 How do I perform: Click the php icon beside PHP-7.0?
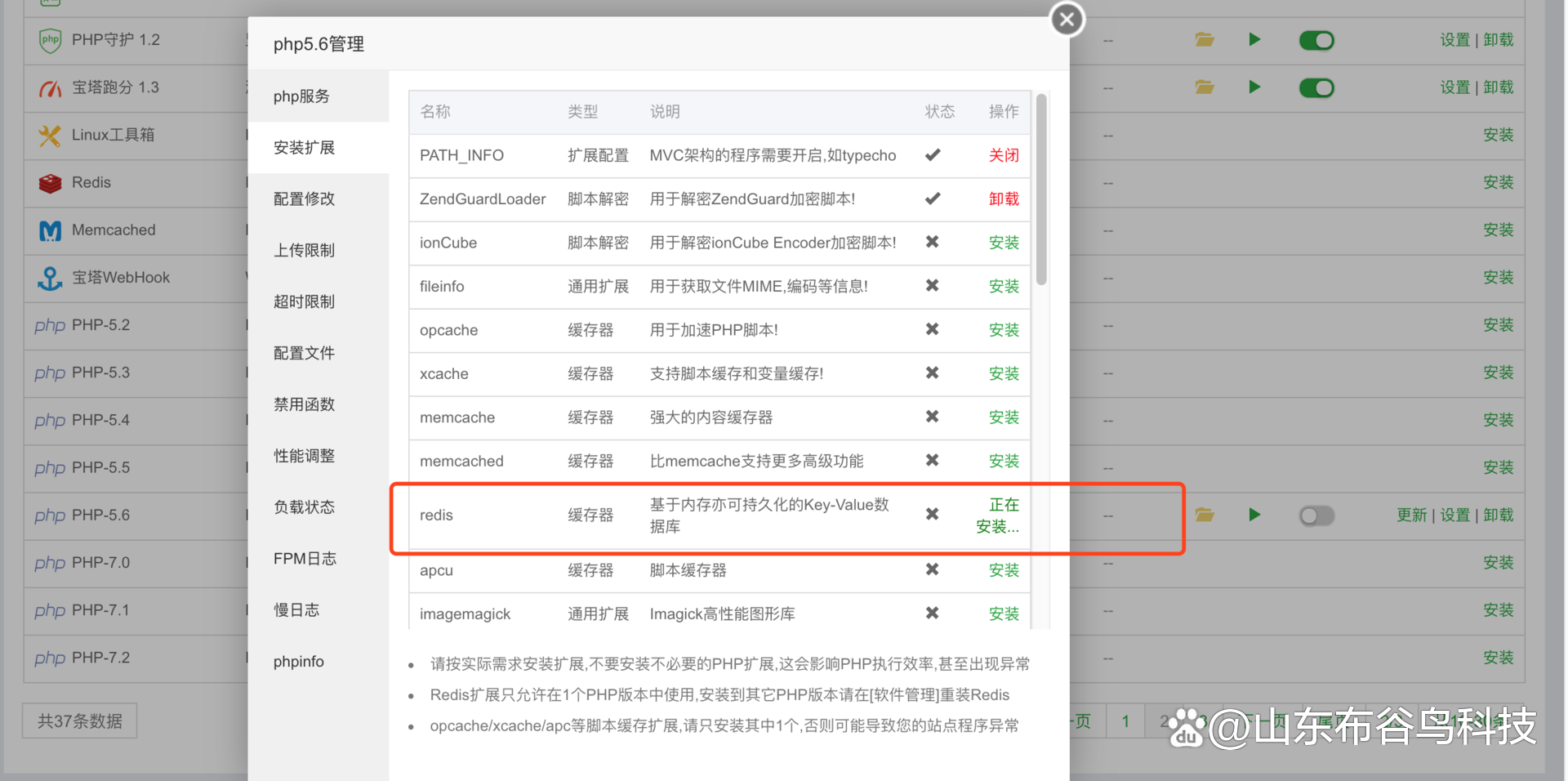click(50, 563)
